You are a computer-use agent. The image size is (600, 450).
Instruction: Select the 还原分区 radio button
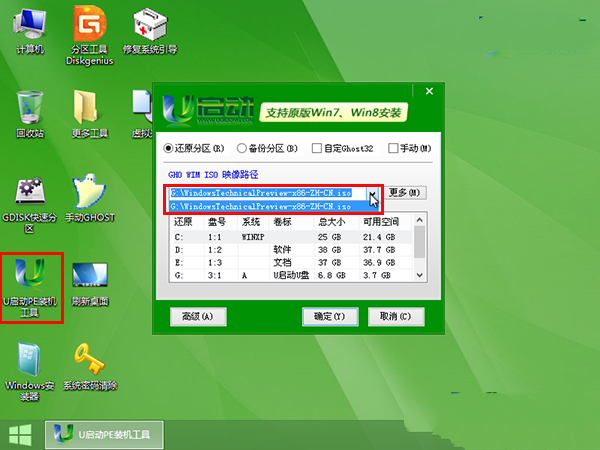tap(169, 149)
